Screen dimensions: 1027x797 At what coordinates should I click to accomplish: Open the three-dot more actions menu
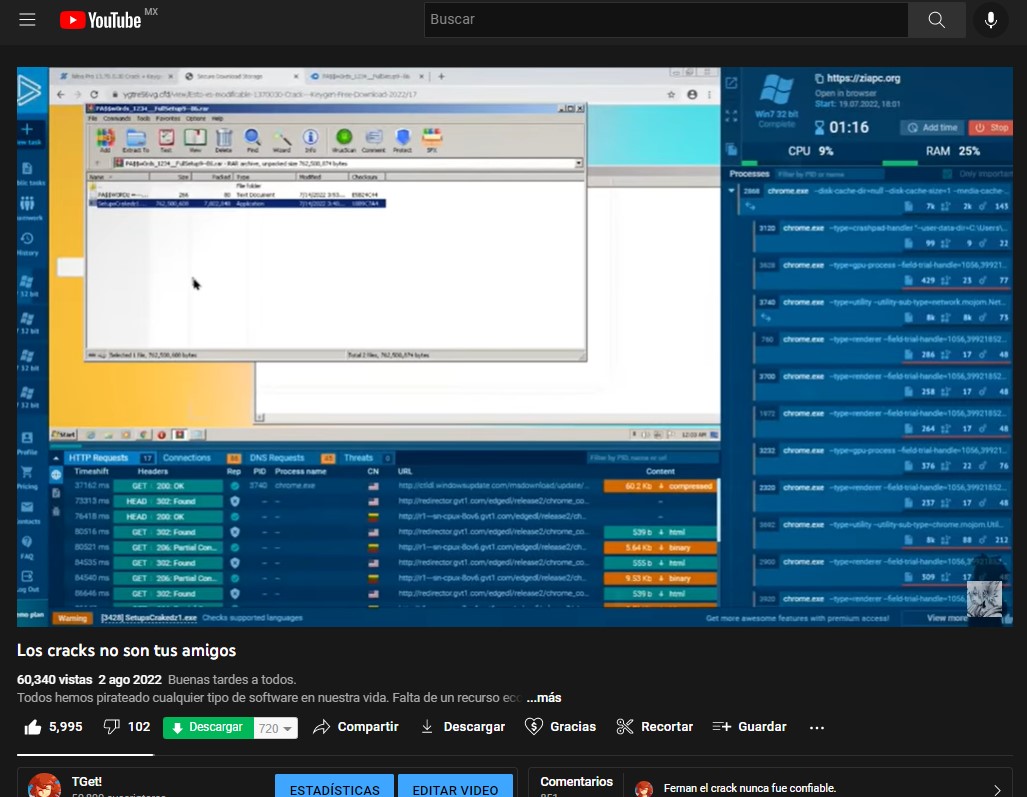coord(817,728)
